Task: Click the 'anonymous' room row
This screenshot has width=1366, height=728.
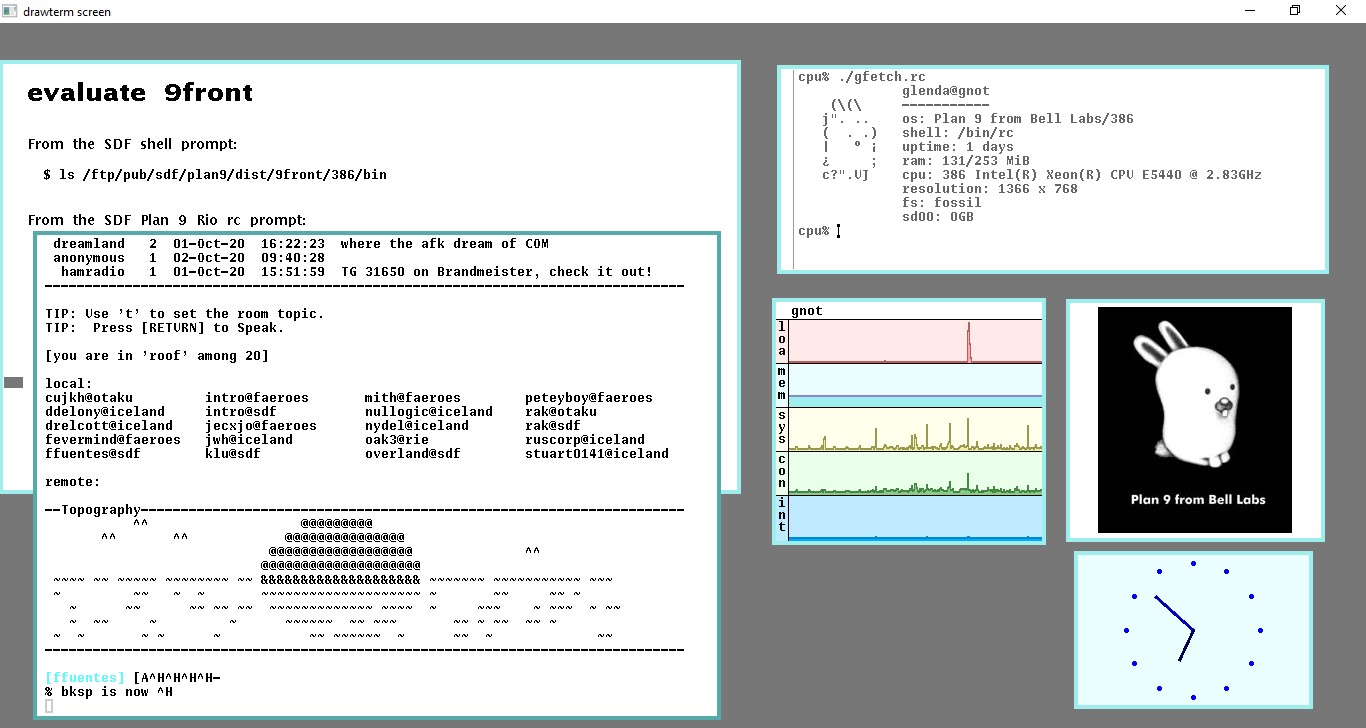Action: (190, 258)
